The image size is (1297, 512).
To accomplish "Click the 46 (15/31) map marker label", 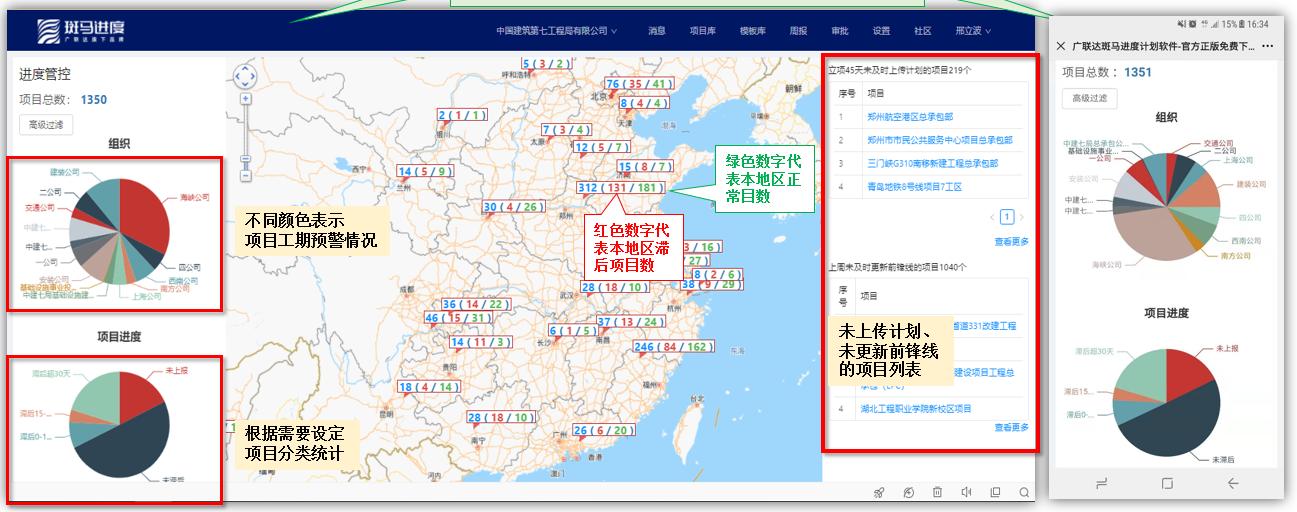I will point(457,318).
